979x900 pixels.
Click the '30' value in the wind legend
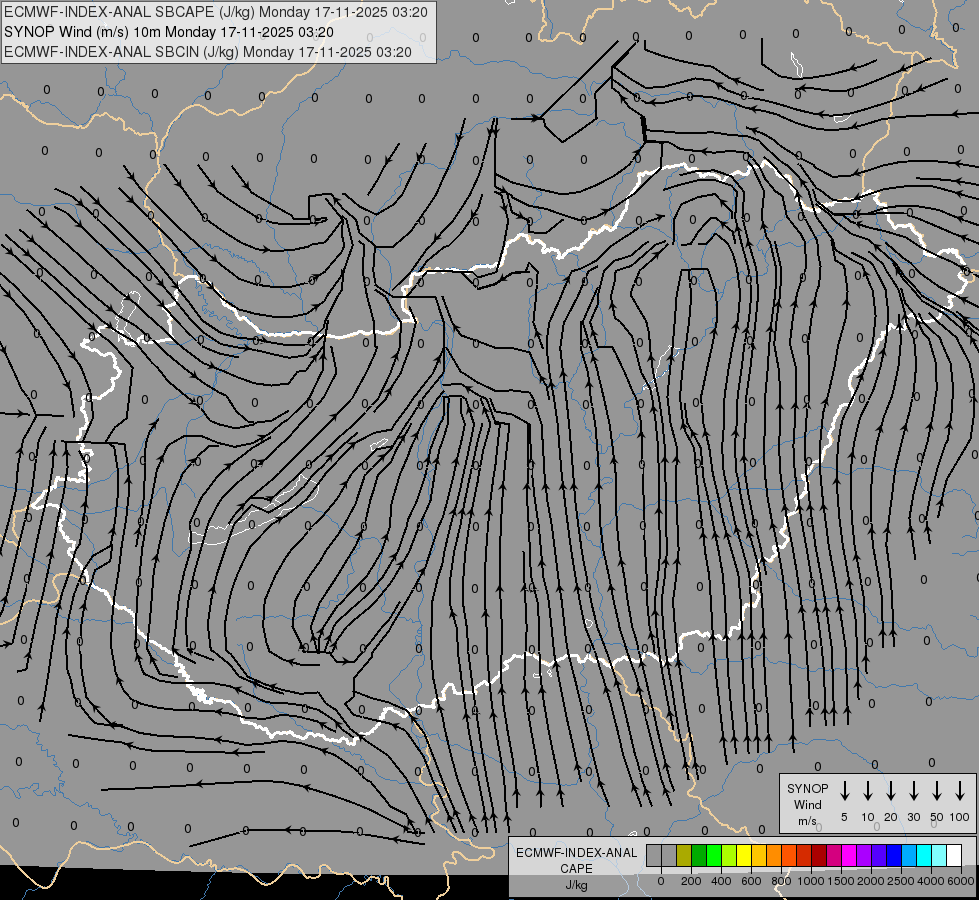coord(913,817)
